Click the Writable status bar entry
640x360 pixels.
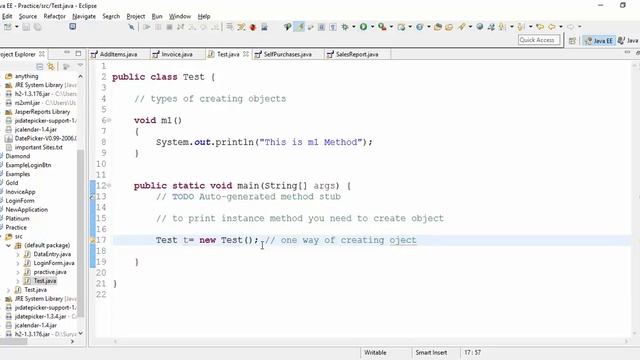(375, 353)
